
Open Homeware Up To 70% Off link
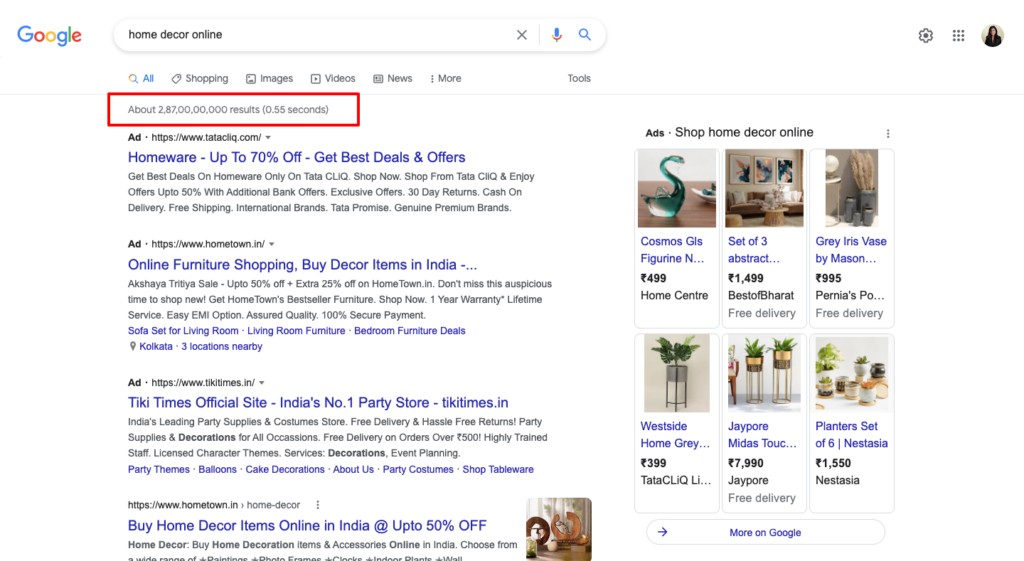296,157
